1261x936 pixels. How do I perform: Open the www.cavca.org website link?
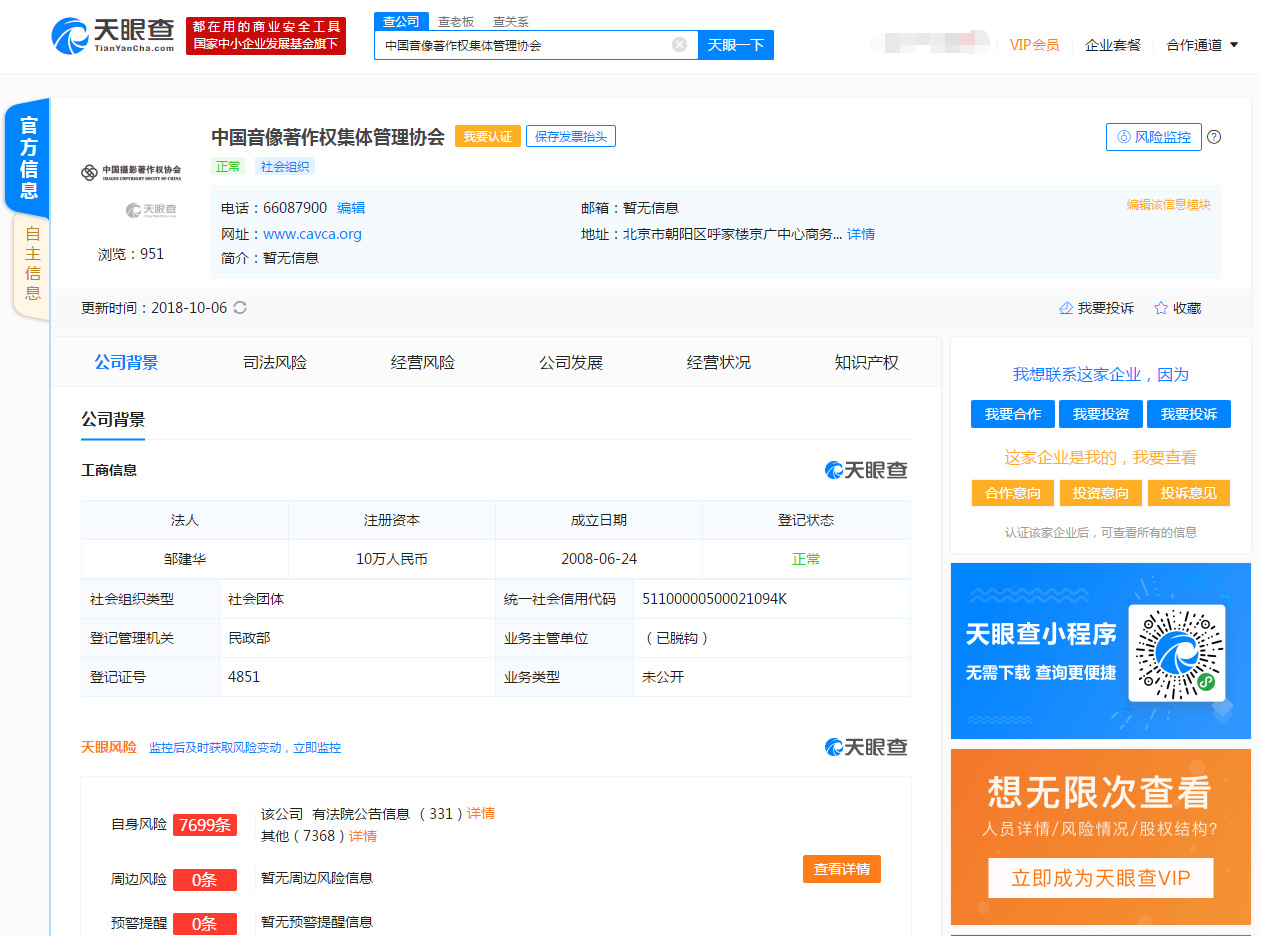click(312, 234)
